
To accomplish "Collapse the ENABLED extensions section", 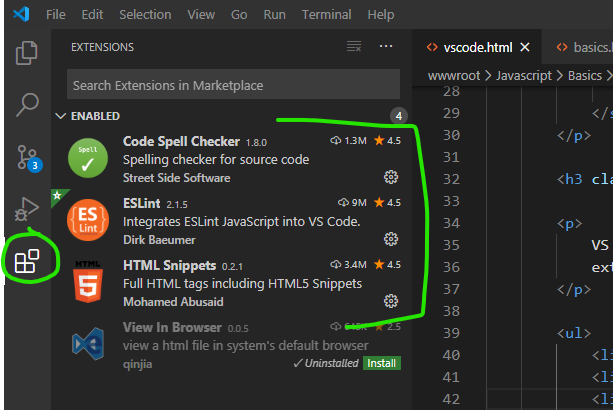I will [61, 116].
